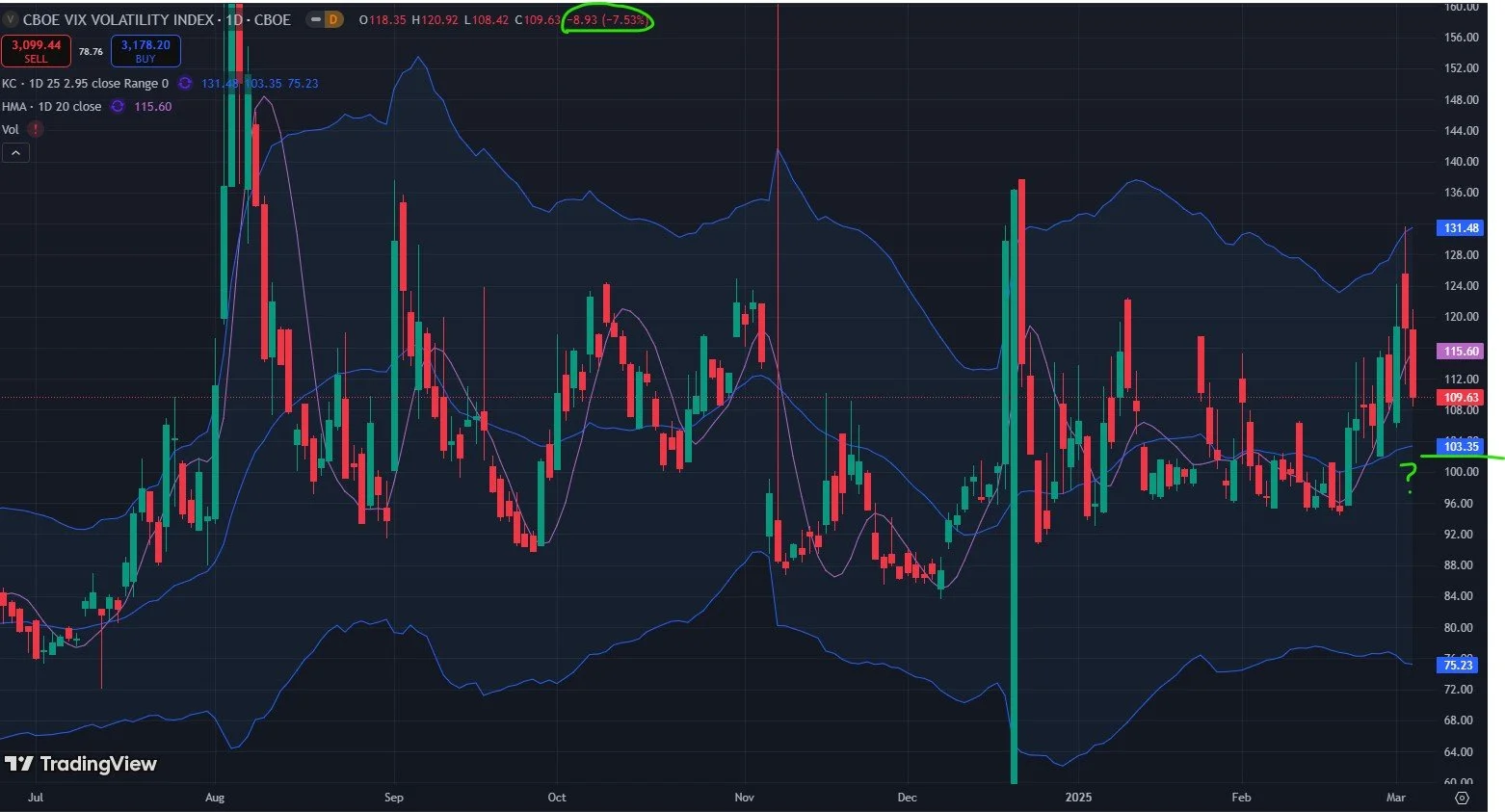The image size is (1505, 812).
Task: Click the red SELL 3,099.44 button
Action: pos(36,50)
